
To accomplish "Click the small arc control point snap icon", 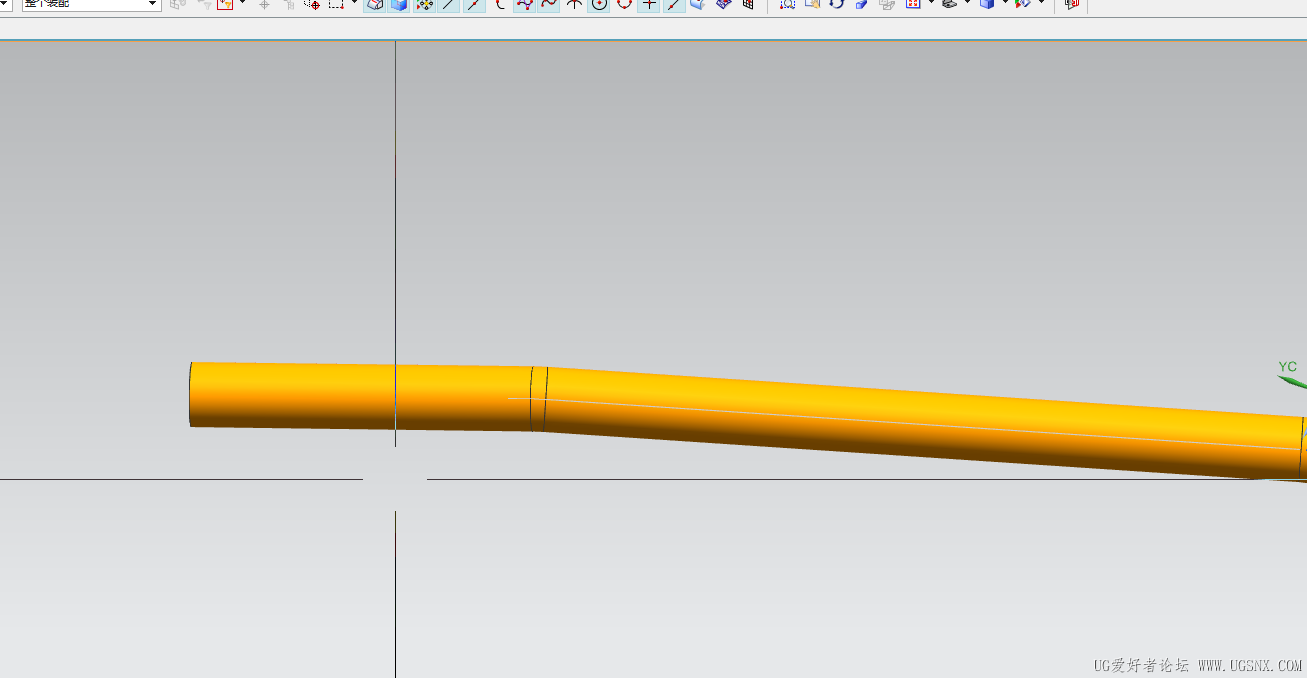I will coord(499,5).
